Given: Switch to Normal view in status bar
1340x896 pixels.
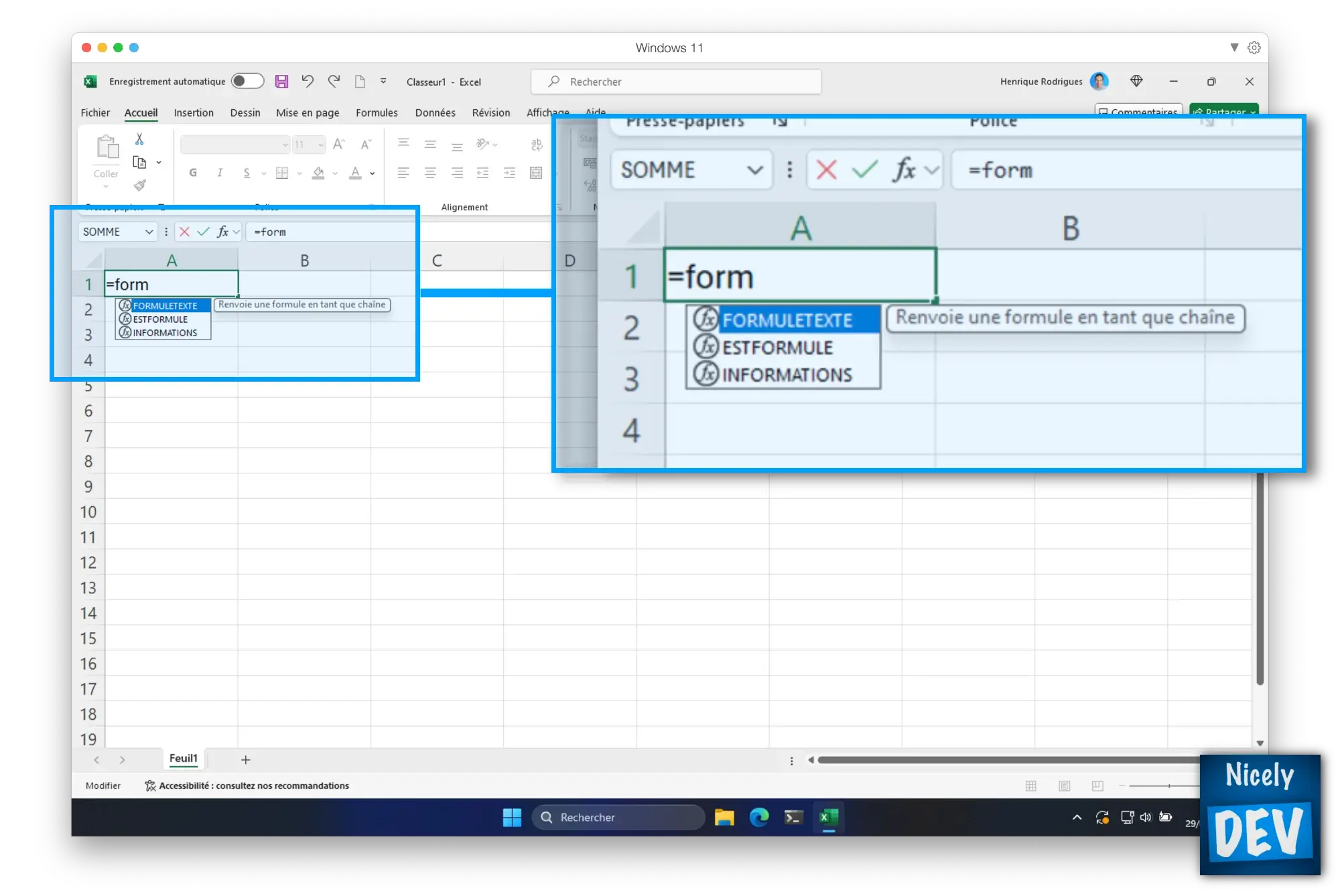Looking at the screenshot, I should tap(1031, 786).
